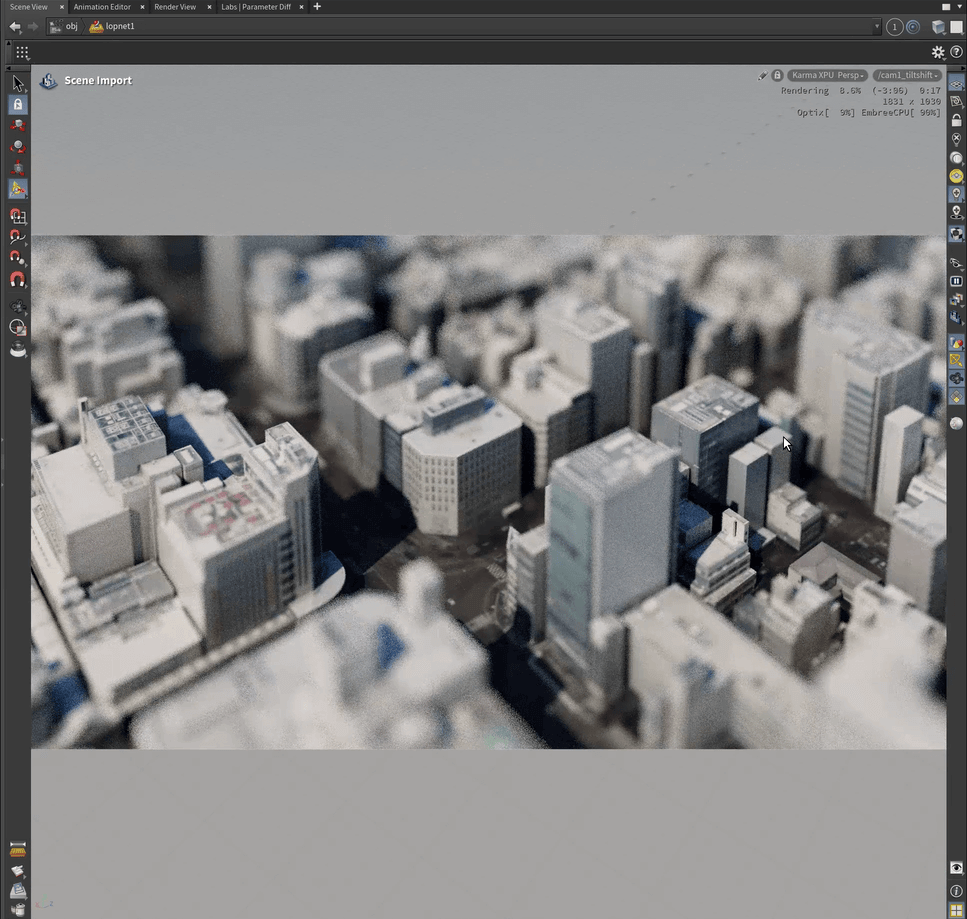Open the viewport help question mark
The height and width of the screenshot is (919, 967).
point(956,52)
